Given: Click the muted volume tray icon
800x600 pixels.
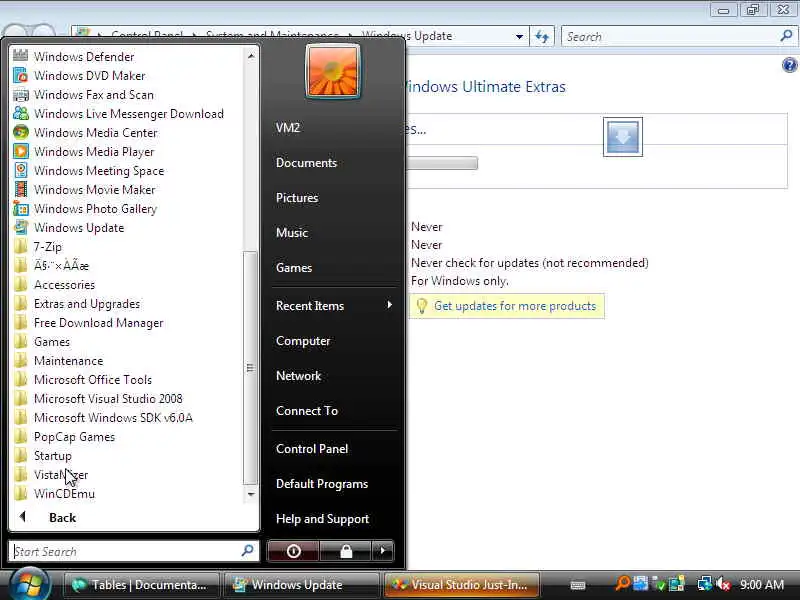Looking at the screenshot, I should tap(723, 584).
